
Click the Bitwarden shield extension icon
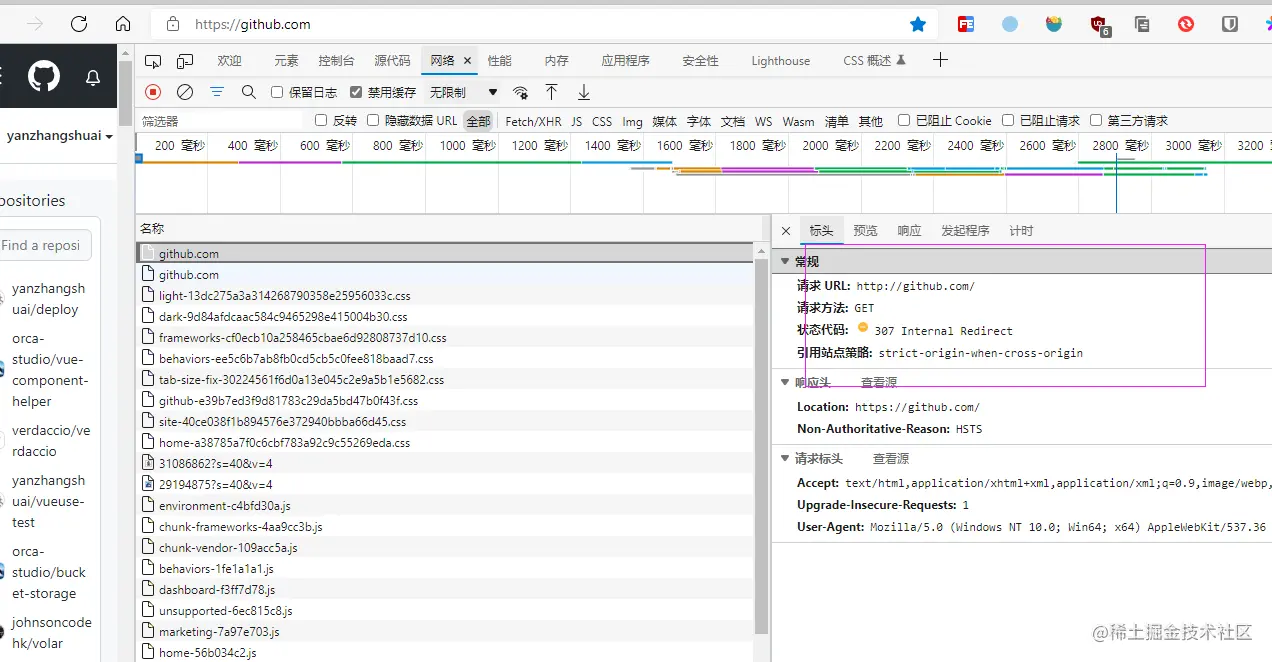click(x=1230, y=24)
